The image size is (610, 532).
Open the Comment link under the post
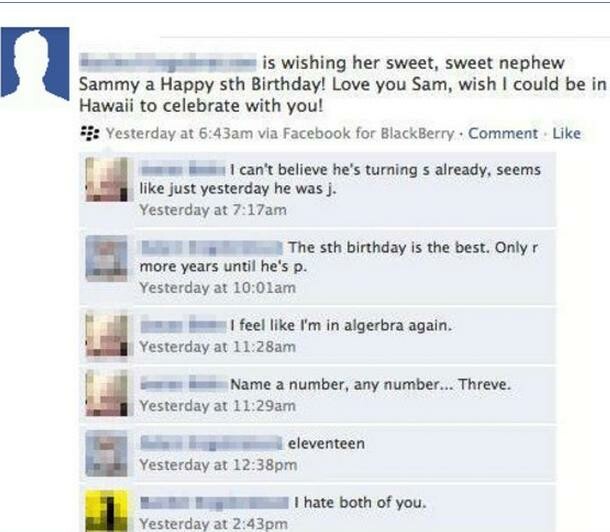pos(503,133)
